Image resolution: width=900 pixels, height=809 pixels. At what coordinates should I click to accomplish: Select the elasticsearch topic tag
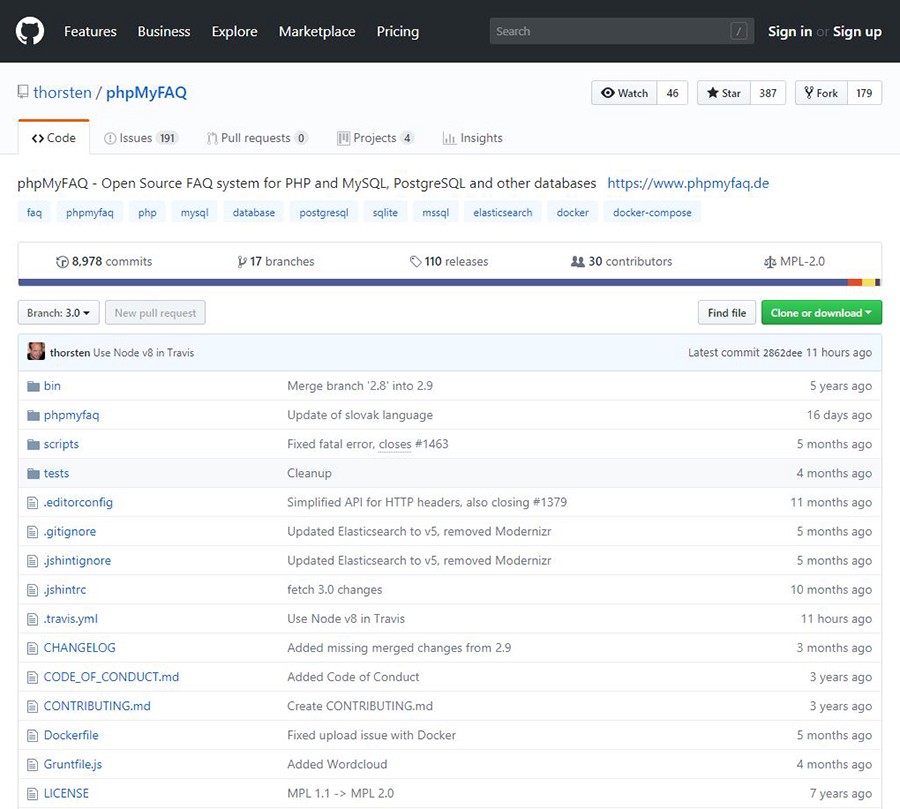coord(503,212)
